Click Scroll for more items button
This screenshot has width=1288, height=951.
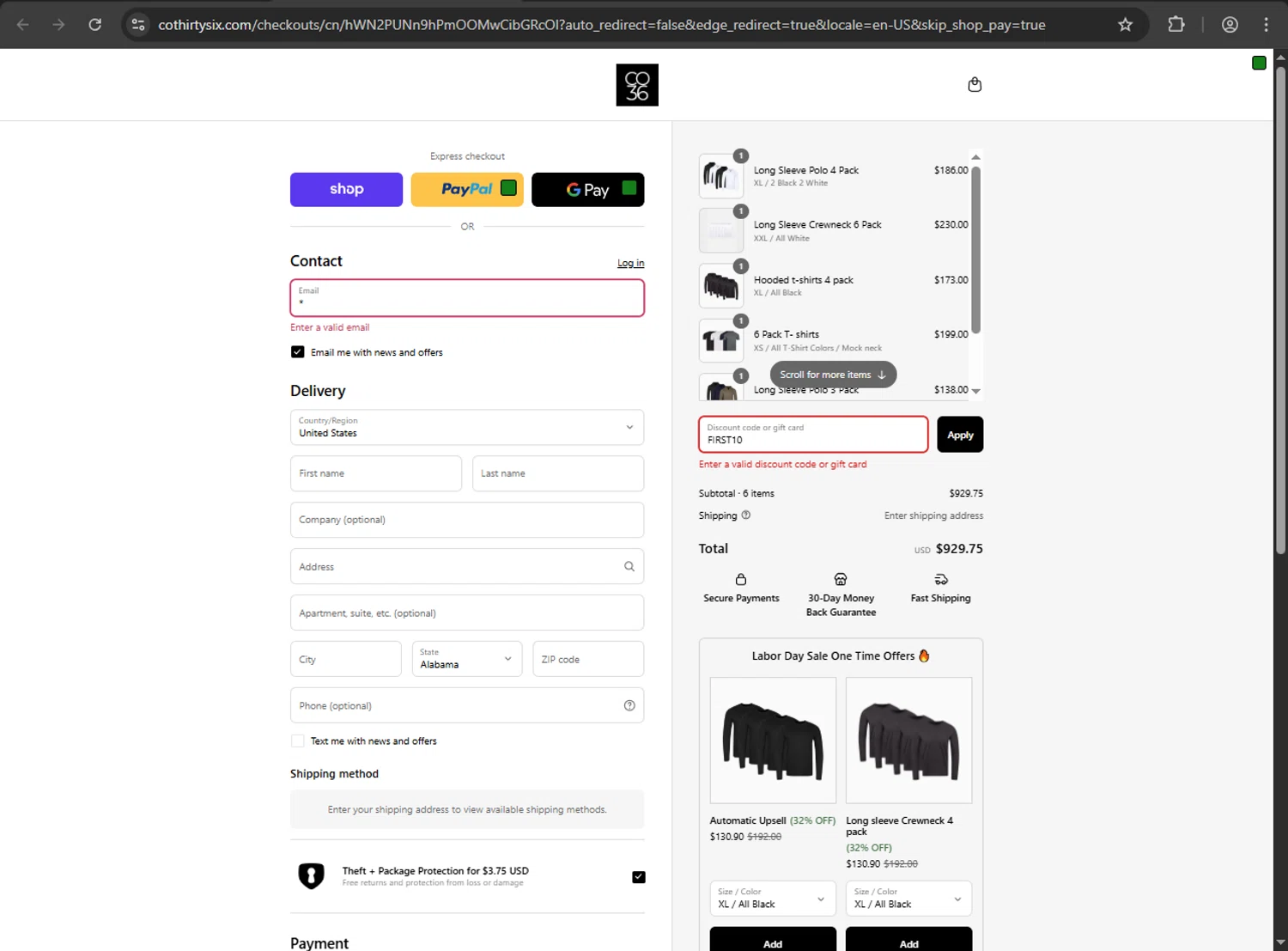[x=833, y=375]
